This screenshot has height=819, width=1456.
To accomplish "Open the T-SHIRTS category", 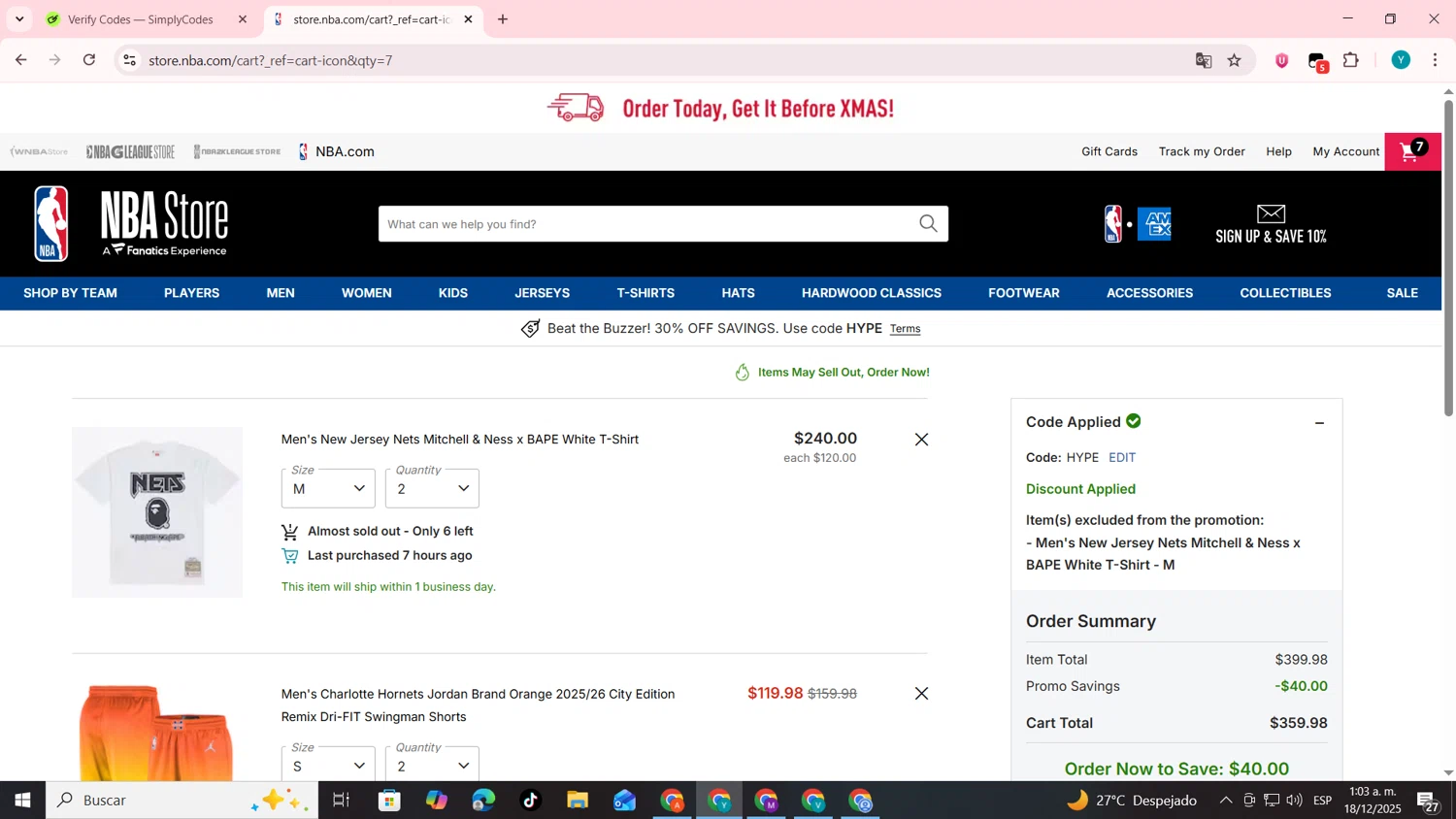I will (645, 293).
